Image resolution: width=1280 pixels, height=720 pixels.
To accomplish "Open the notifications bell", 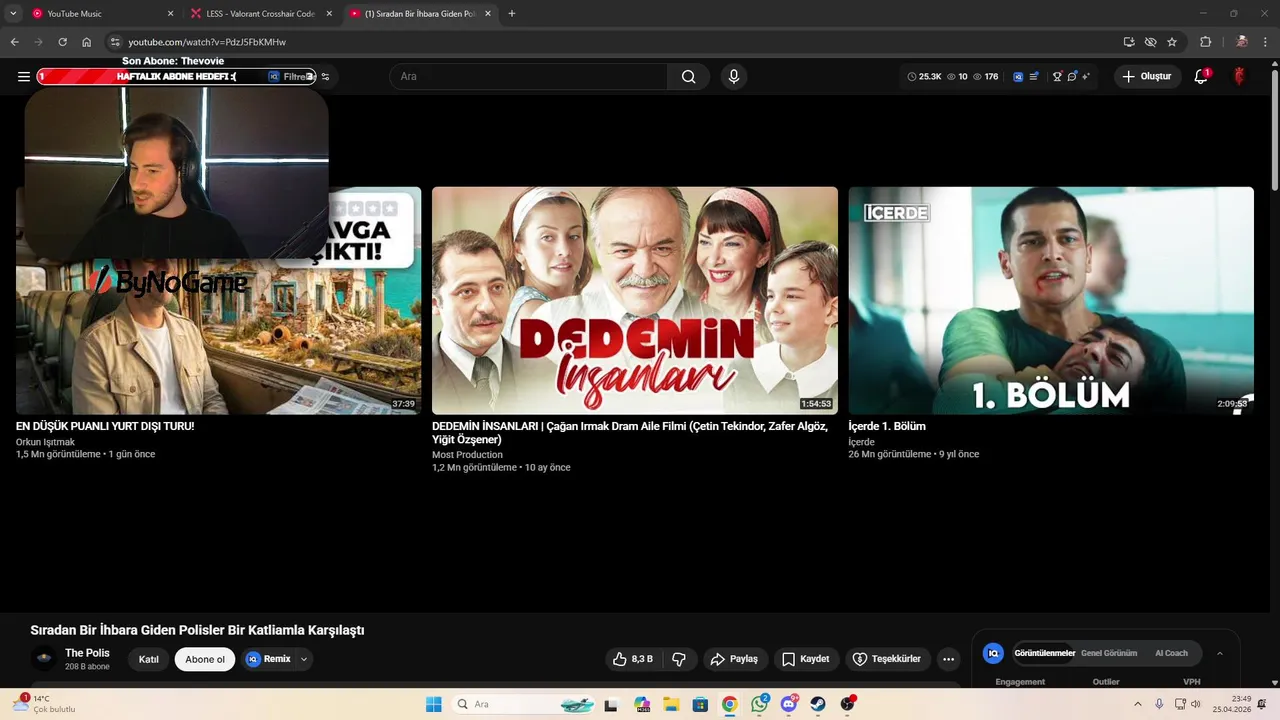I will (1201, 76).
